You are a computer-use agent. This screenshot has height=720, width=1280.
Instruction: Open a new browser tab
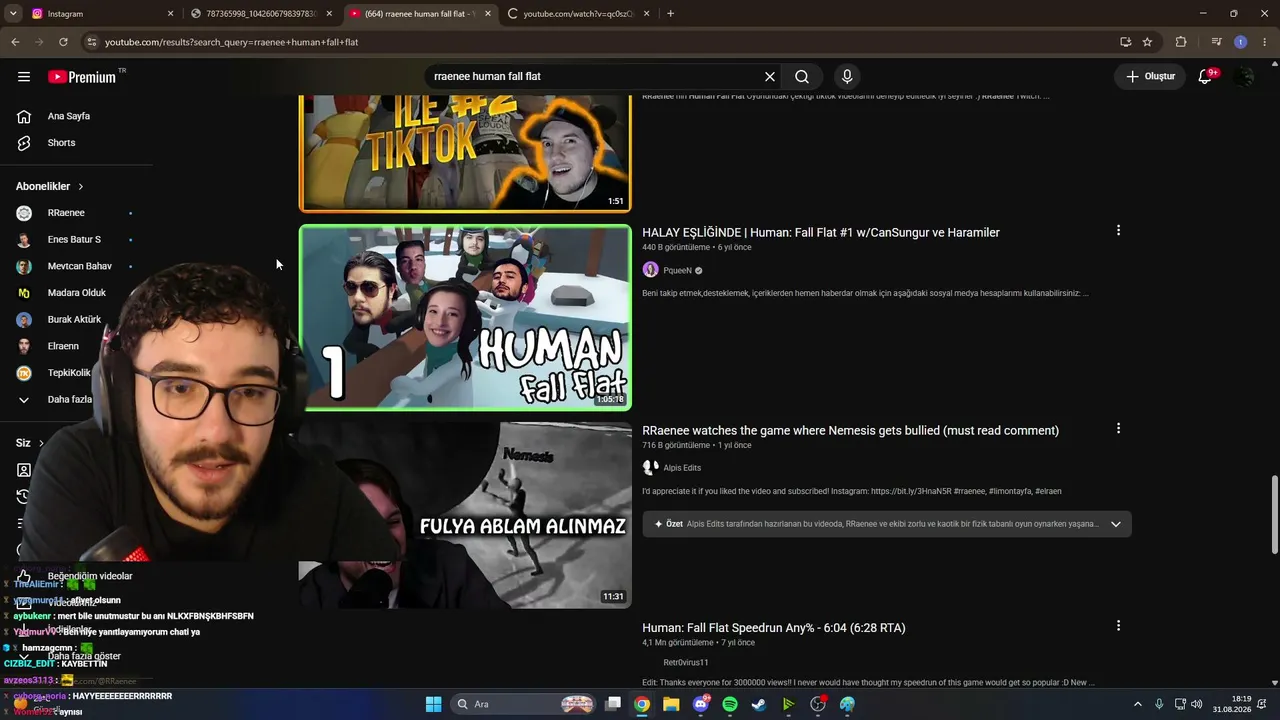670,14
